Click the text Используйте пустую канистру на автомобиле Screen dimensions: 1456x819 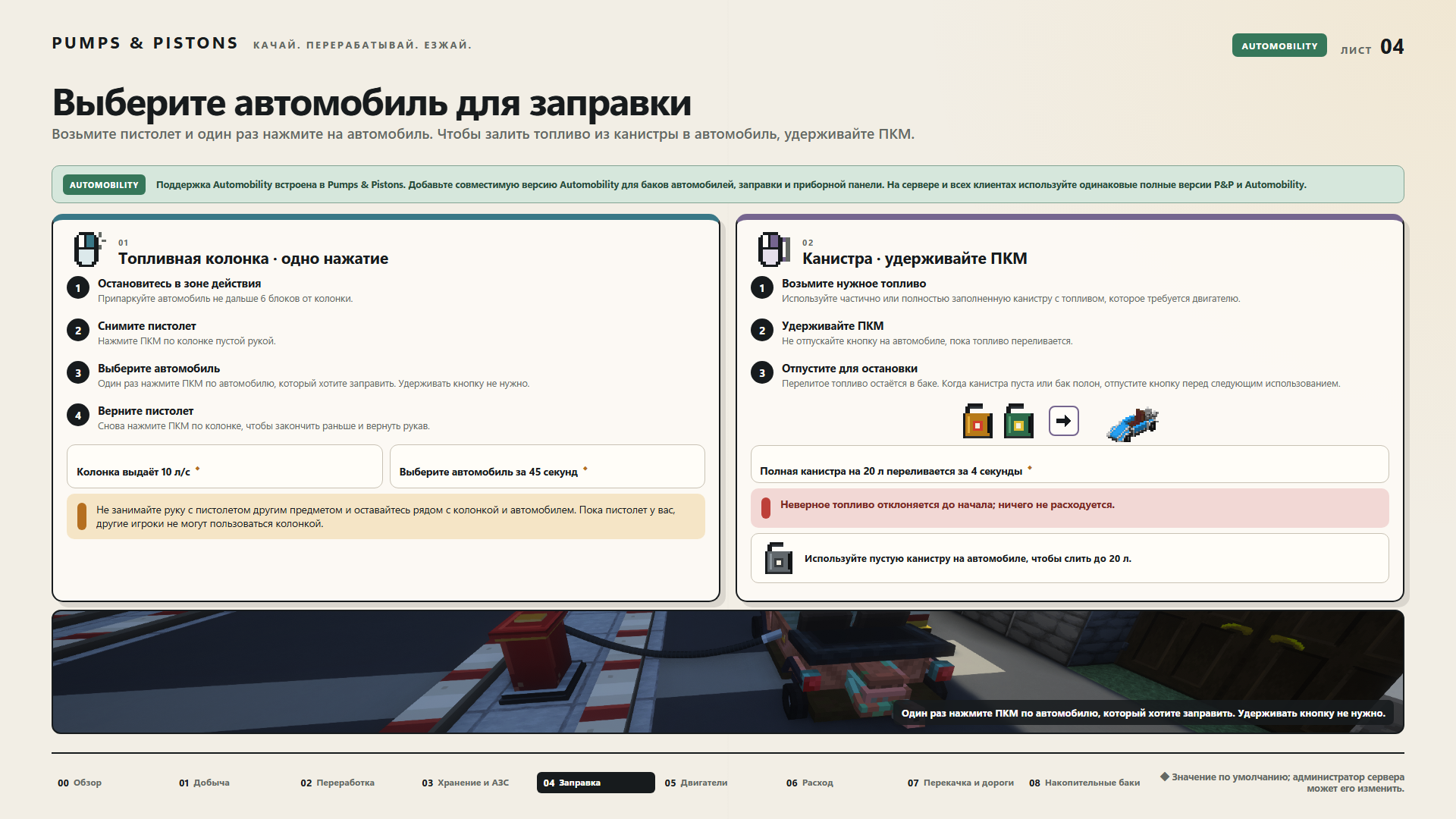pyautogui.click(x=968, y=558)
